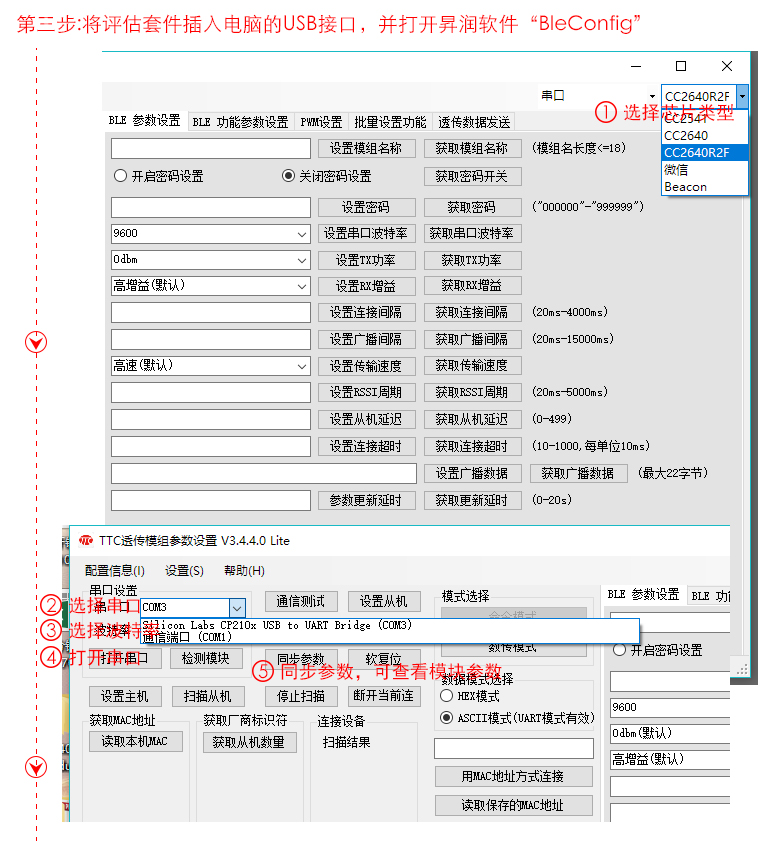This screenshot has width=780, height=841.
Task: Click 通信测试 button
Action: [x=301, y=602]
